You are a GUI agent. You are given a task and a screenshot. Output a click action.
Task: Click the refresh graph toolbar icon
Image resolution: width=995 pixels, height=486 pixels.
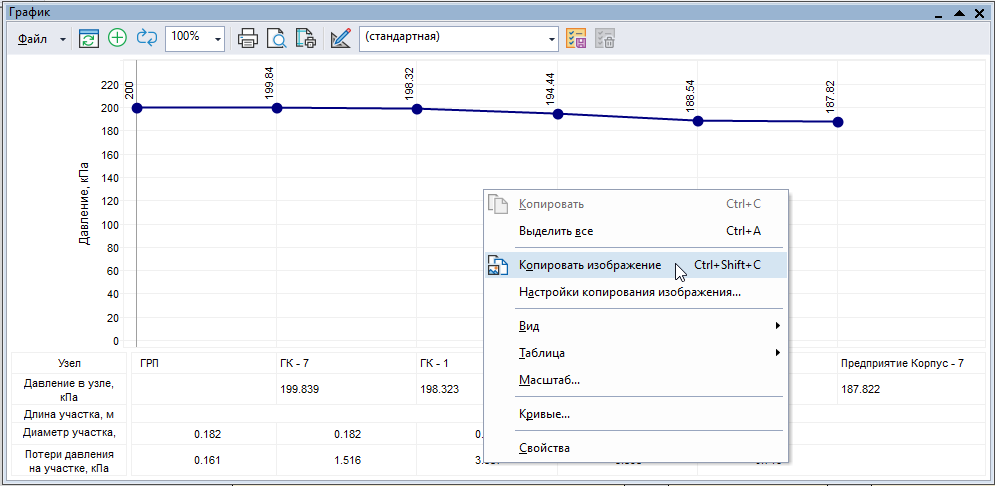pos(90,38)
